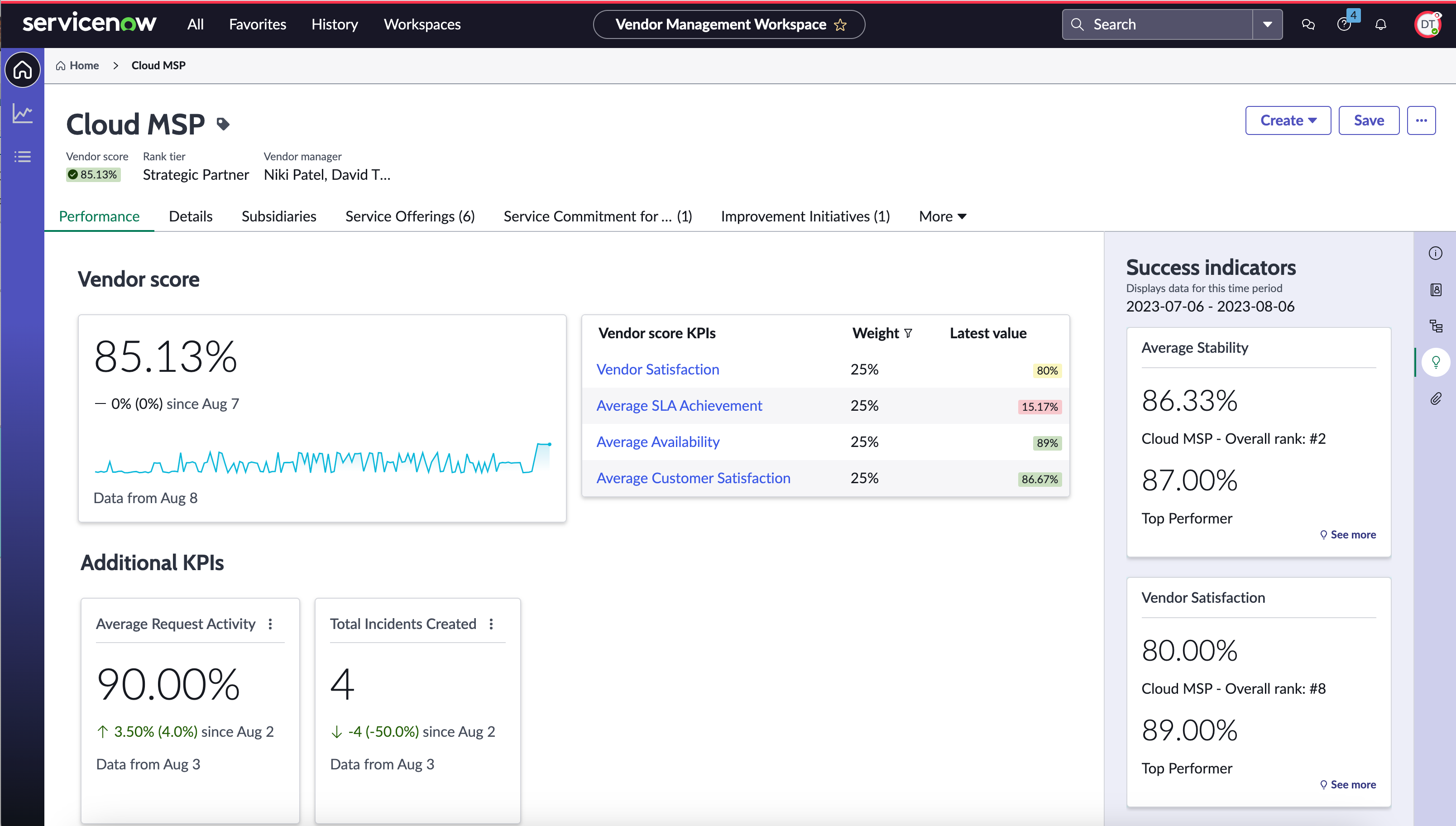Expand the search scope dropdown arrow
1456x826 pixels.
pyautogui.click(x=1268, y=24)
